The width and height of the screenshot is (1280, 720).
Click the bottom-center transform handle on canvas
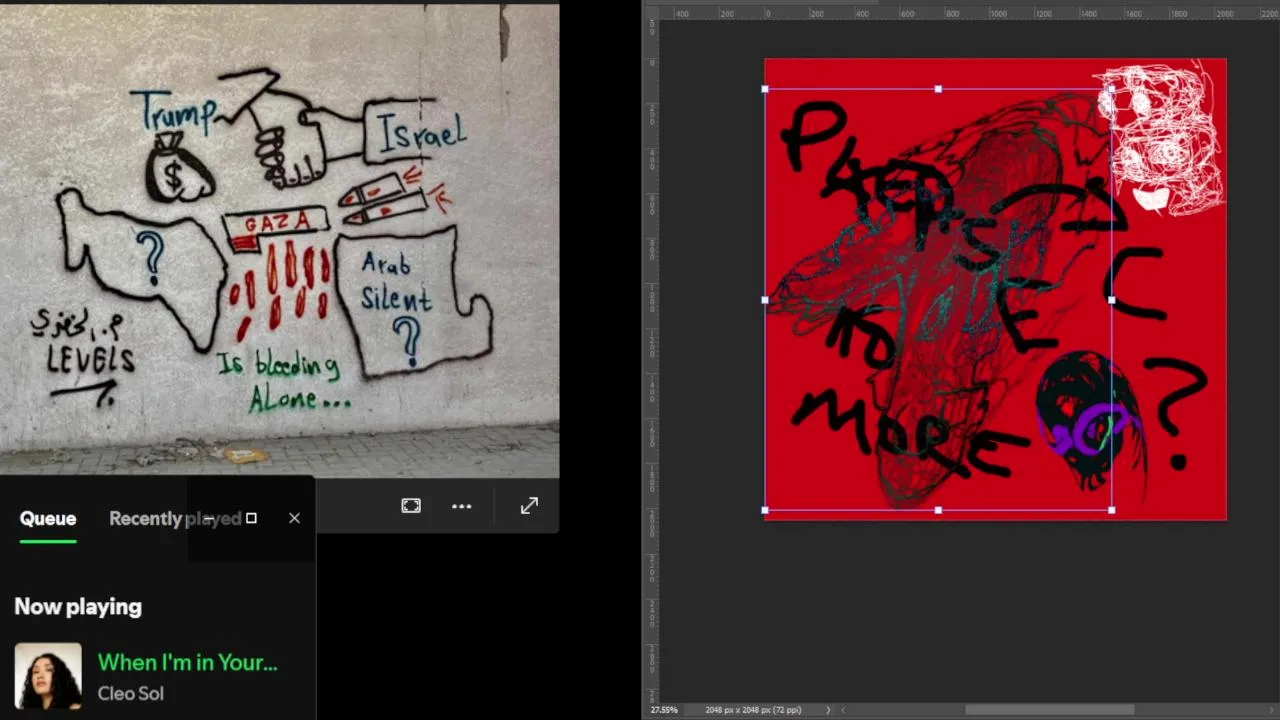tap(938, 510)
